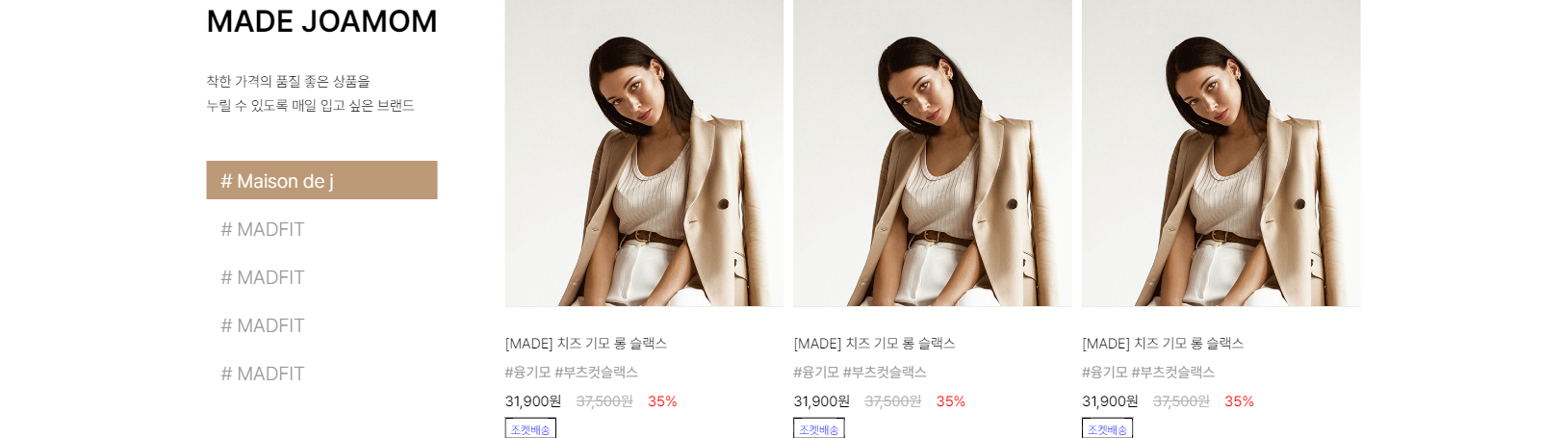Image resolution: width=1568 pixels, height=438 pixels.
Task: Click the third product's 조켓배송 badge
Action: pyautogui.click(x=1107, y=428)
